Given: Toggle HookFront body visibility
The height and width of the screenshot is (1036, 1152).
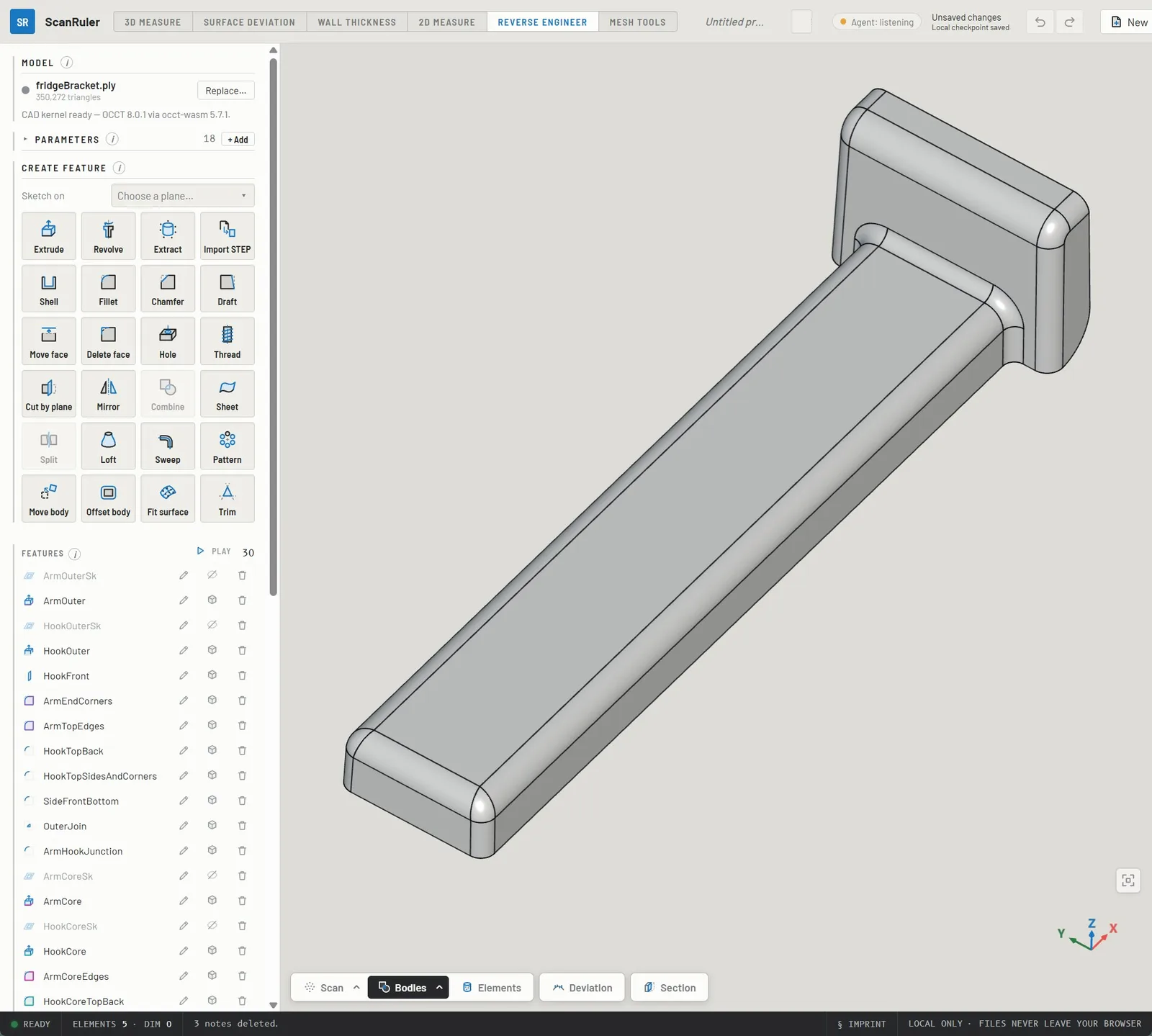Looking at the screenshot, I should [x=212, y=675].
